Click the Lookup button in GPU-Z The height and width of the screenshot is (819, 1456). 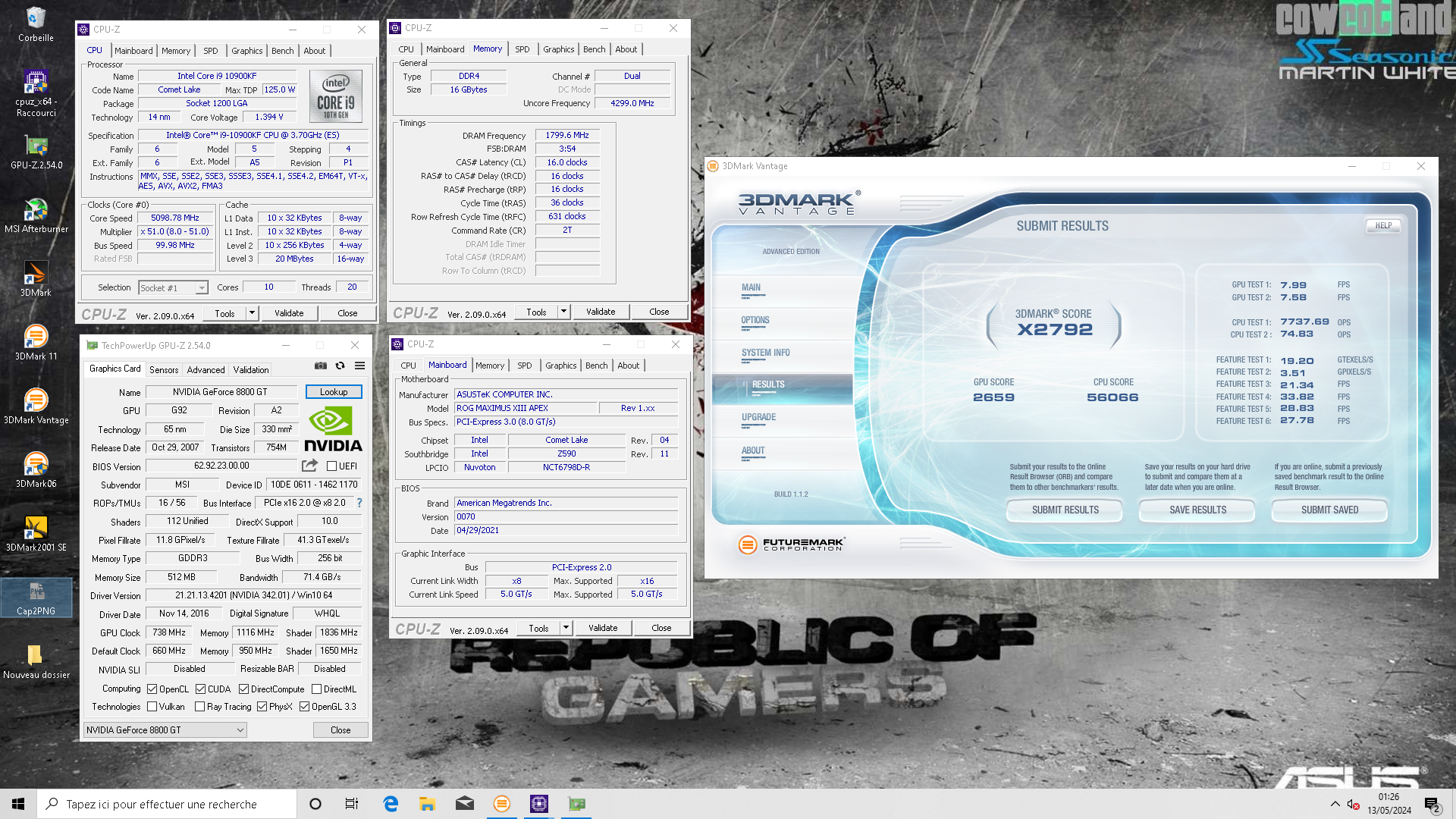coord(334,392)
